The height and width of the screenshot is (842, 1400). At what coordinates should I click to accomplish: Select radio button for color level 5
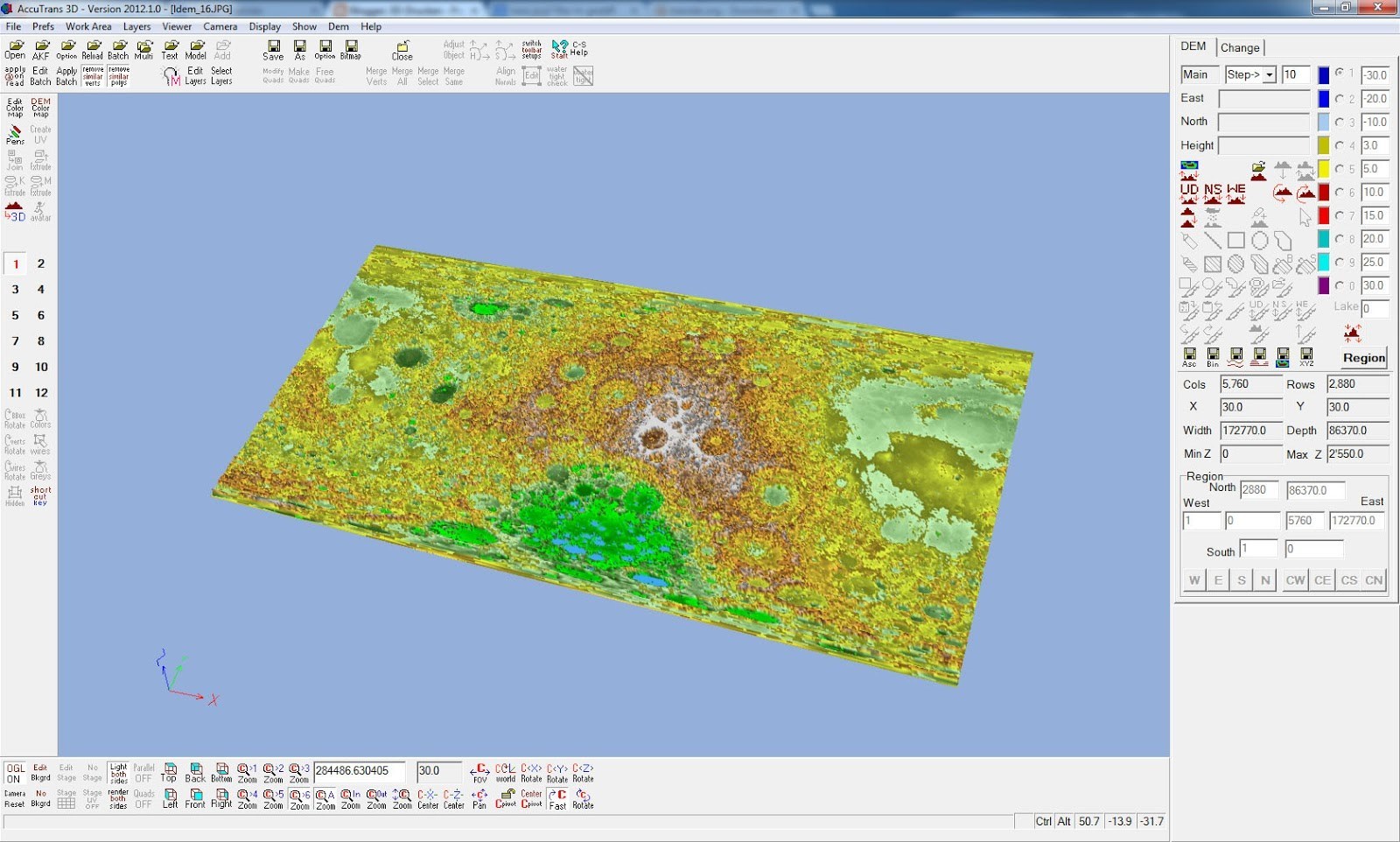(1340, 168)
